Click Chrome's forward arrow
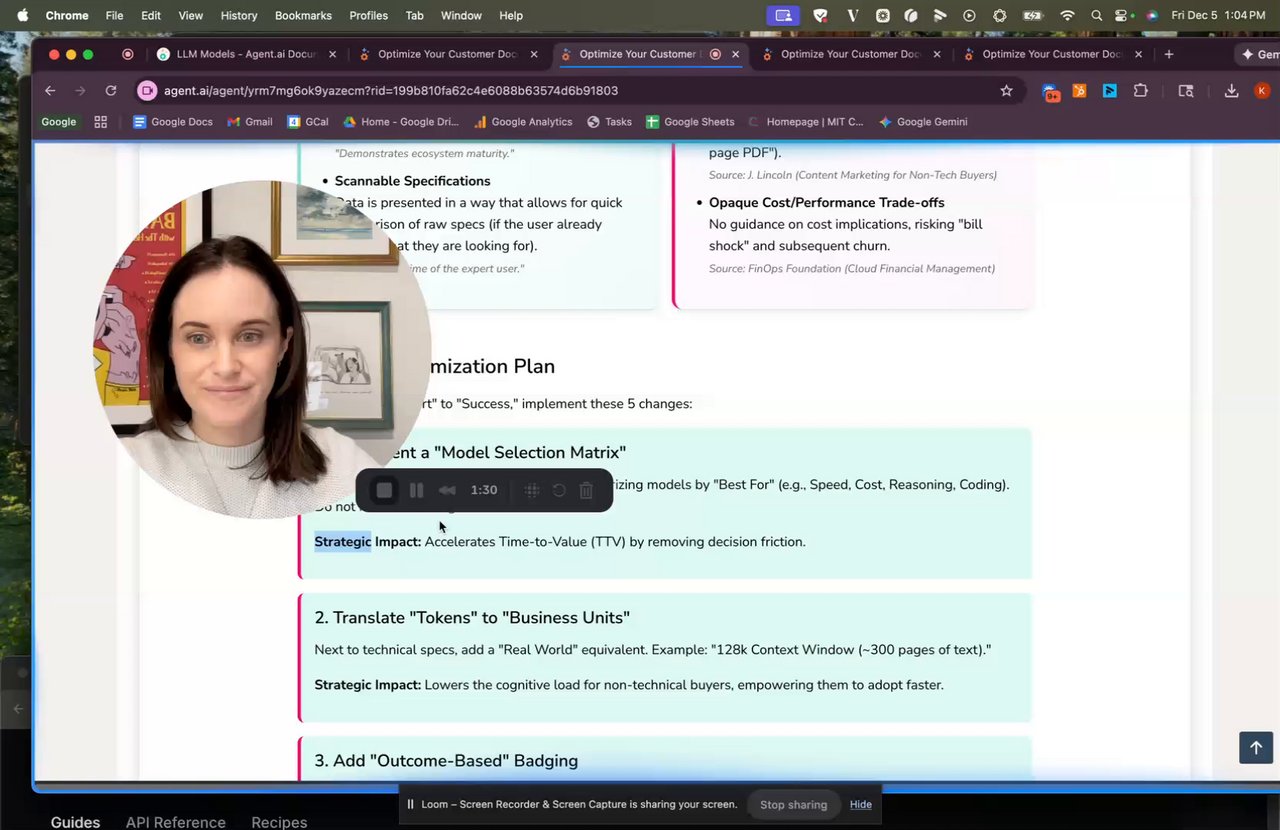Image resolution: width=1280 pixels, height=830 pixels. (x=80, y=90)
